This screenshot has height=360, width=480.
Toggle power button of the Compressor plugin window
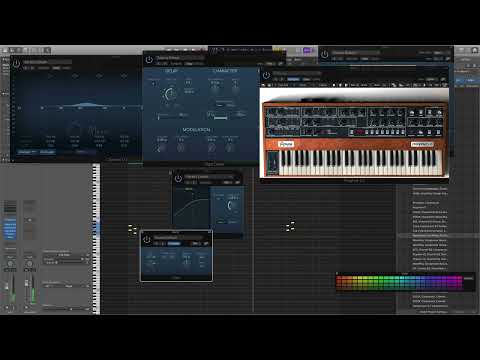pyautogui.click(x=178, y=178)
